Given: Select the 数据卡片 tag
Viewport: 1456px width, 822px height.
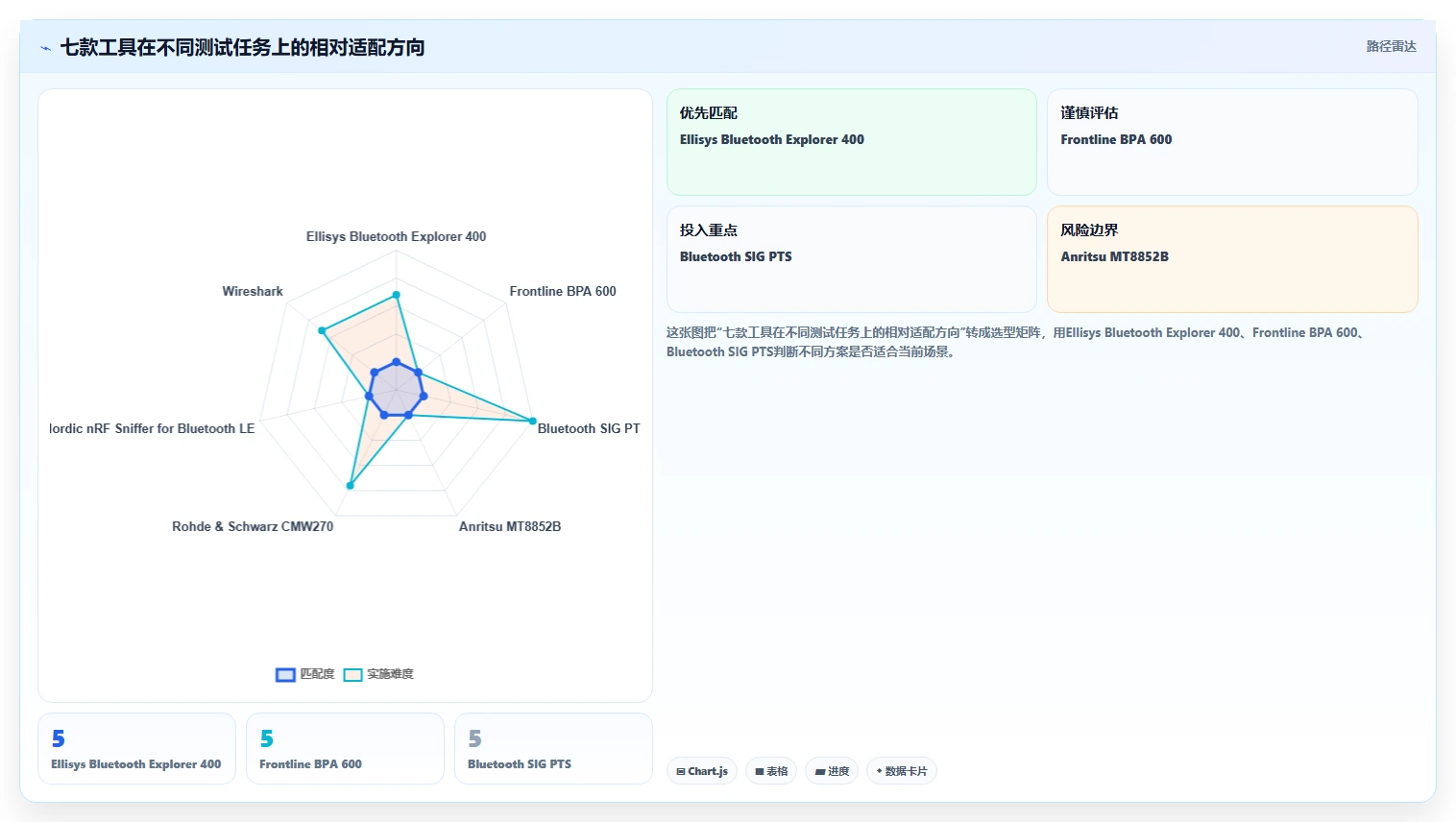Looking at the screenshot, I should (902, 771).
